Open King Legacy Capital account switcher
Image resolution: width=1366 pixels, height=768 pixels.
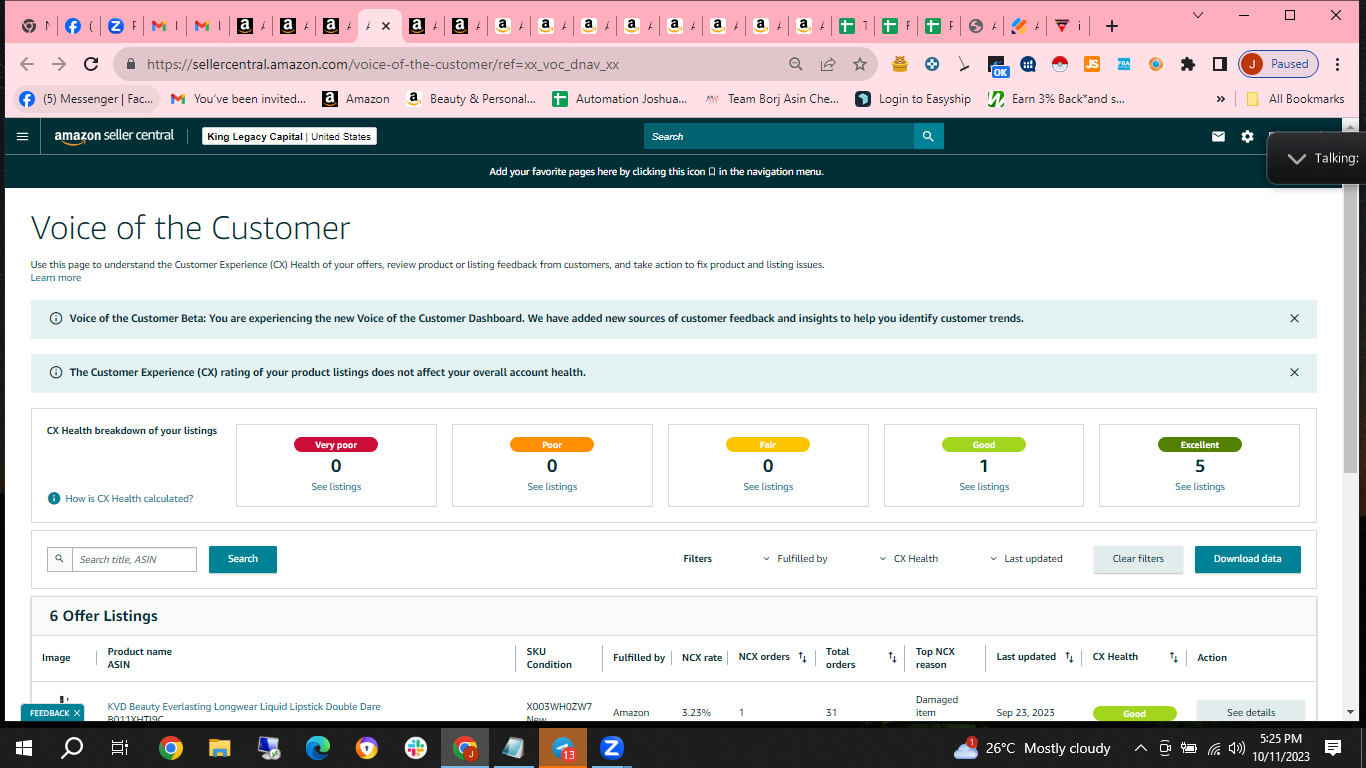click(x=289, y=136)
